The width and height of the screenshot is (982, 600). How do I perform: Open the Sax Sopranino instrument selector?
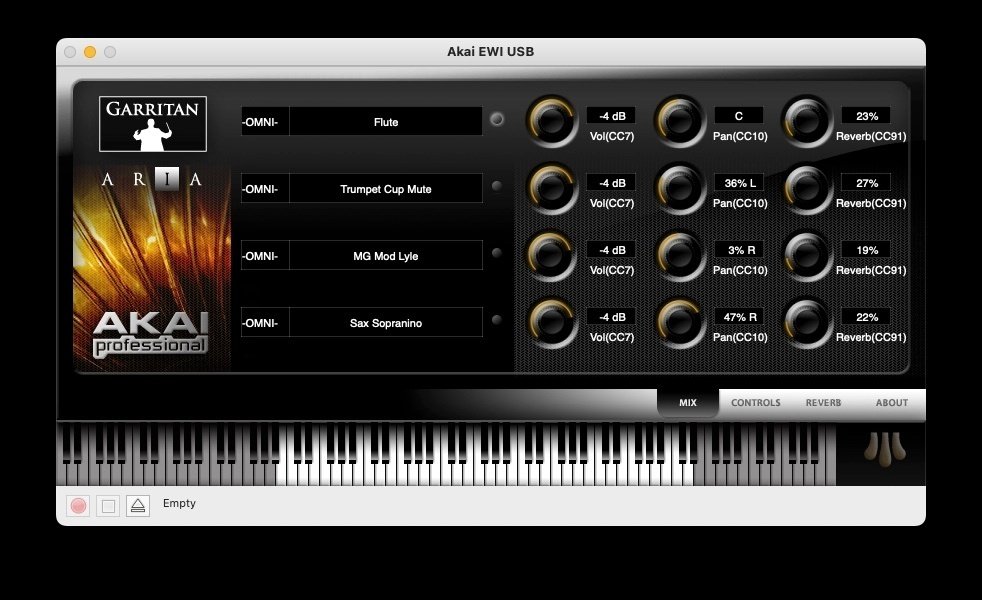[386, 323]
